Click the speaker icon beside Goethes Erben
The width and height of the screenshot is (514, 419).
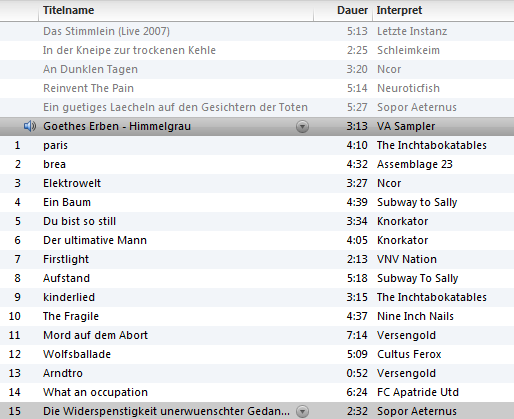tap(30, 126)
